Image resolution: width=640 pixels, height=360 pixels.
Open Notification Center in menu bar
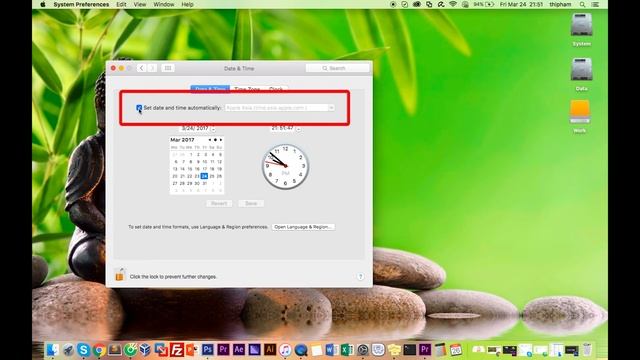[596, 4]
